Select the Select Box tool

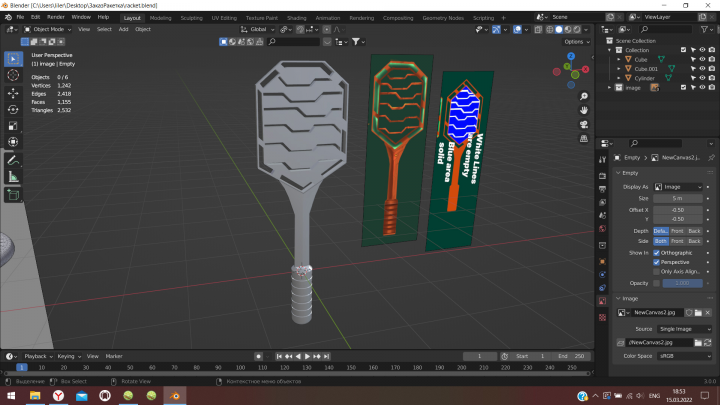click(x=13, y=59)
